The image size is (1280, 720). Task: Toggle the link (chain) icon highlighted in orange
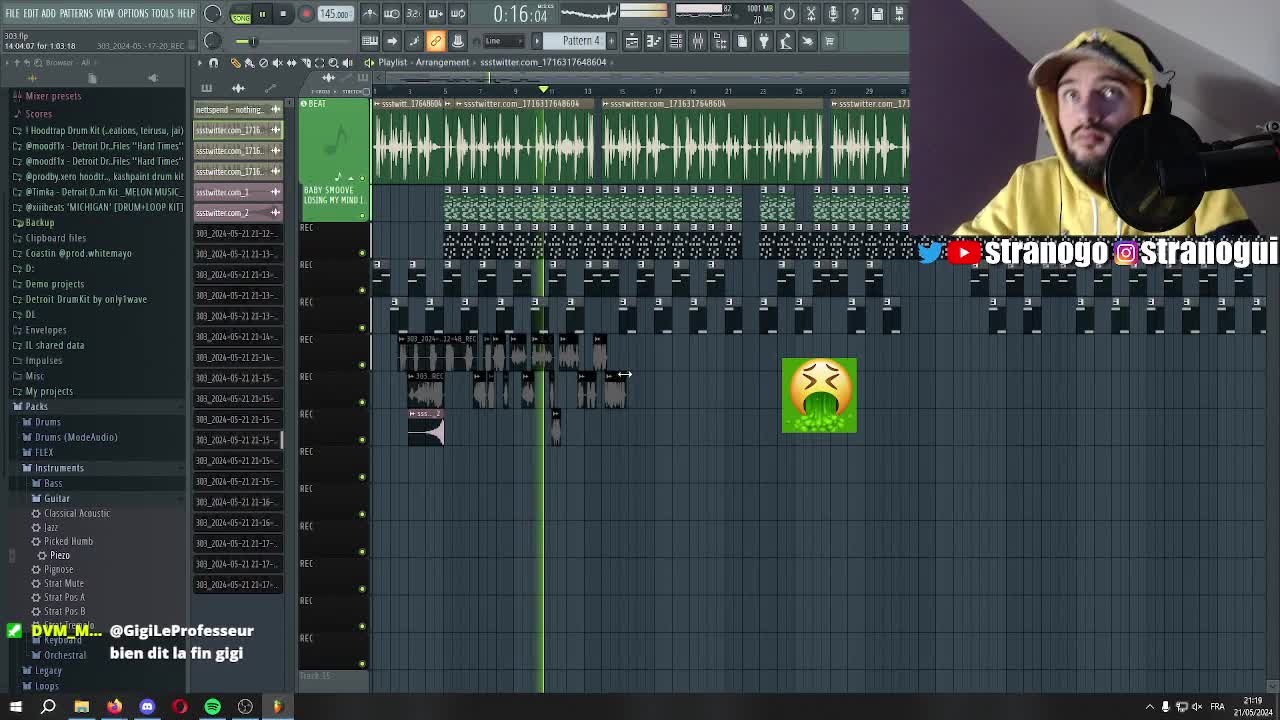tap(436, 41)
